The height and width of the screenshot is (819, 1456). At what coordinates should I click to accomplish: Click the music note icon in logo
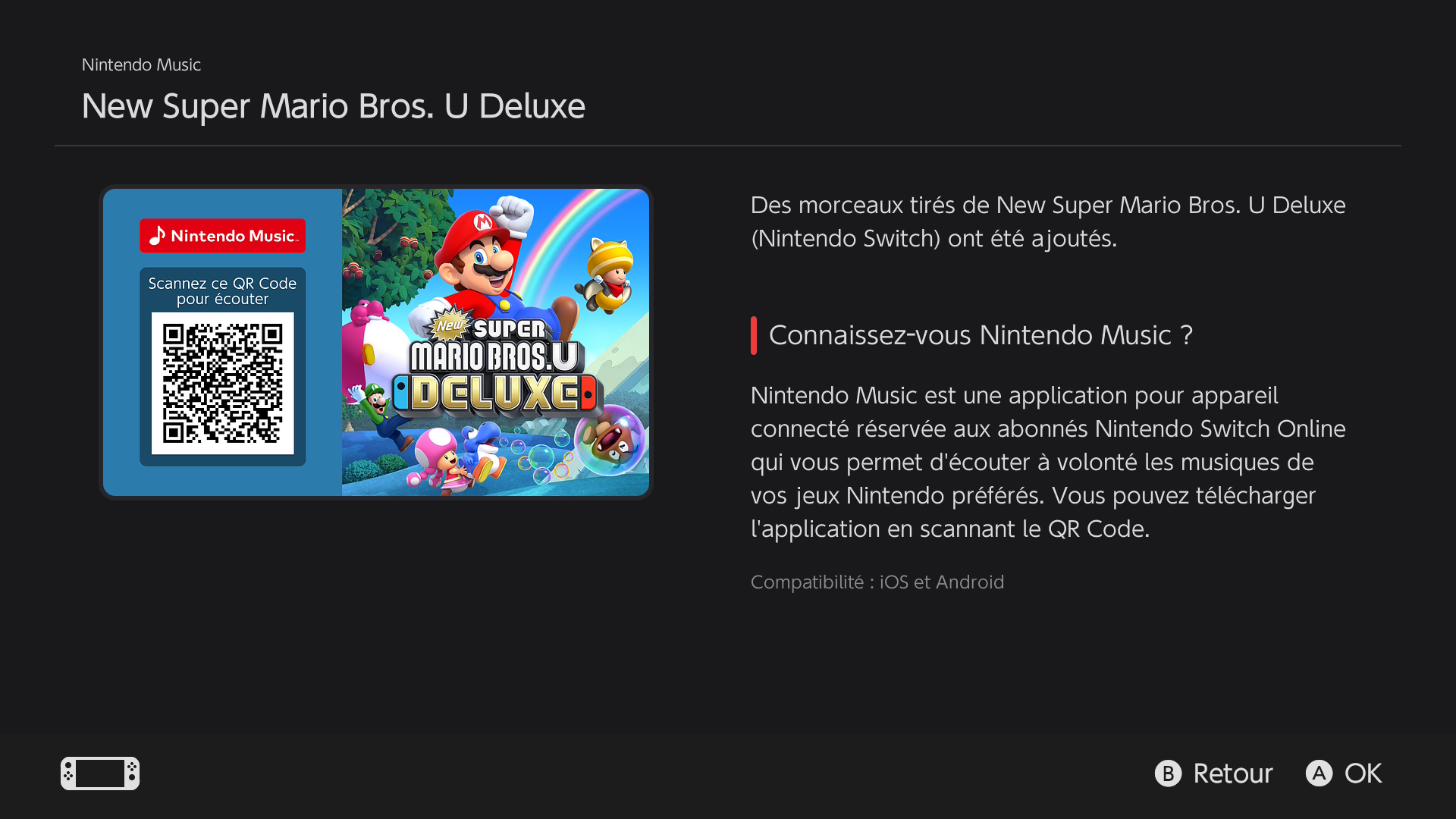coord(157,236)
